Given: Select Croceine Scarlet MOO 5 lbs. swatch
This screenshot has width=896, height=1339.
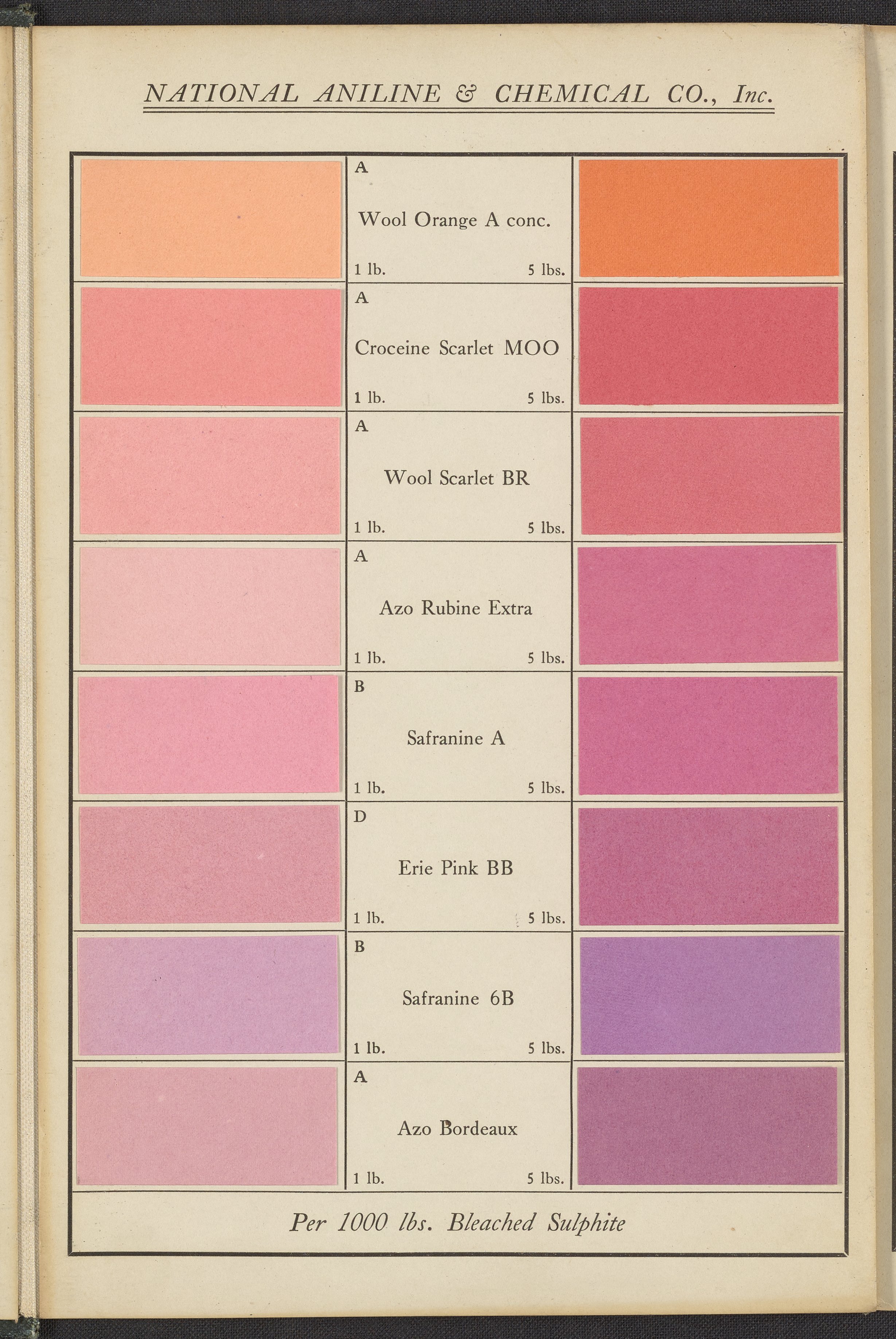Looking at the screenshot, I should pos(708,346).
